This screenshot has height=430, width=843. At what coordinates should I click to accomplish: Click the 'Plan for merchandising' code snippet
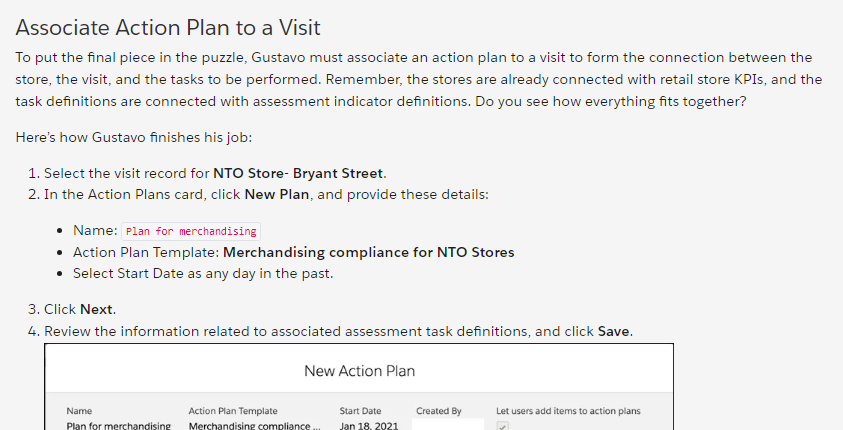coord(191,231)
